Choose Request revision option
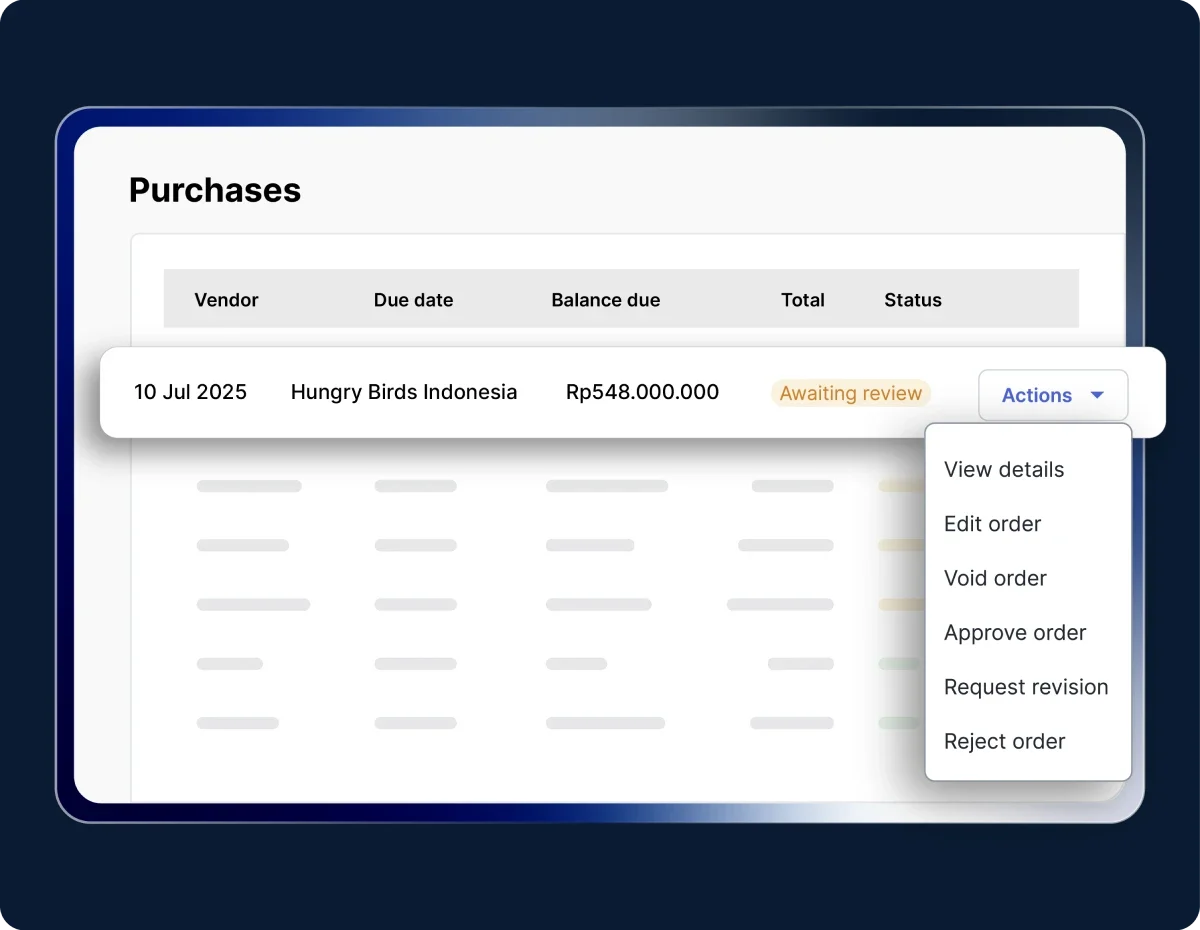The height and width of the screenshot is (930, 1200). [1026, 687]
